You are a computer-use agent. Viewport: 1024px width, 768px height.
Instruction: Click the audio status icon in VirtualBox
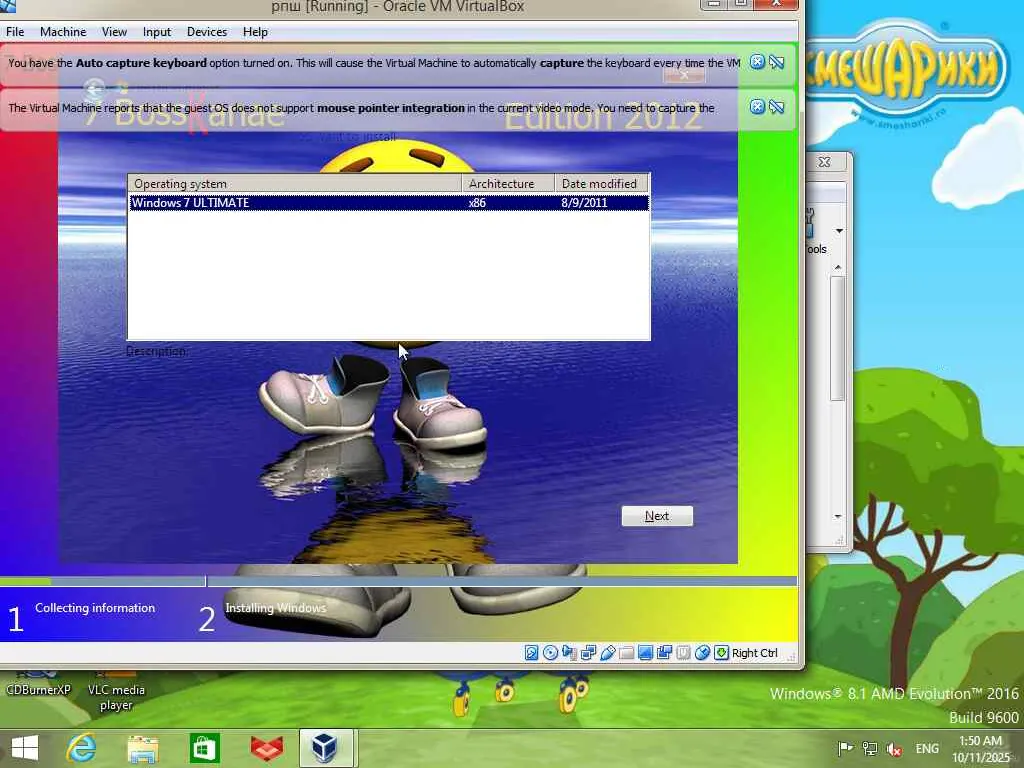(x=569, y=652)
